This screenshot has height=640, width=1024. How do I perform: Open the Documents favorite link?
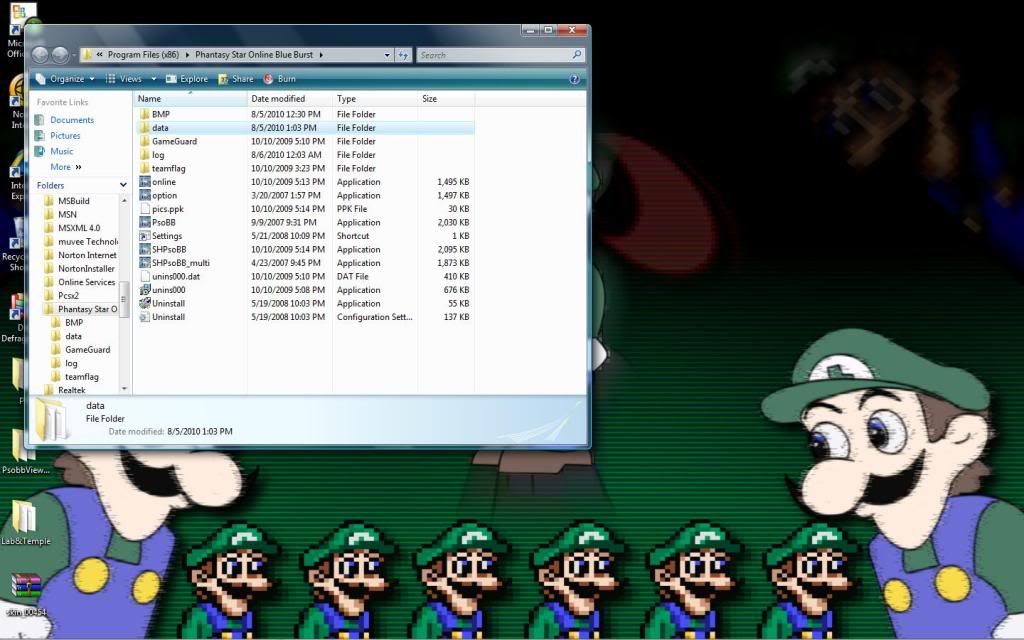pyautogui.click(x=71, y=120)
